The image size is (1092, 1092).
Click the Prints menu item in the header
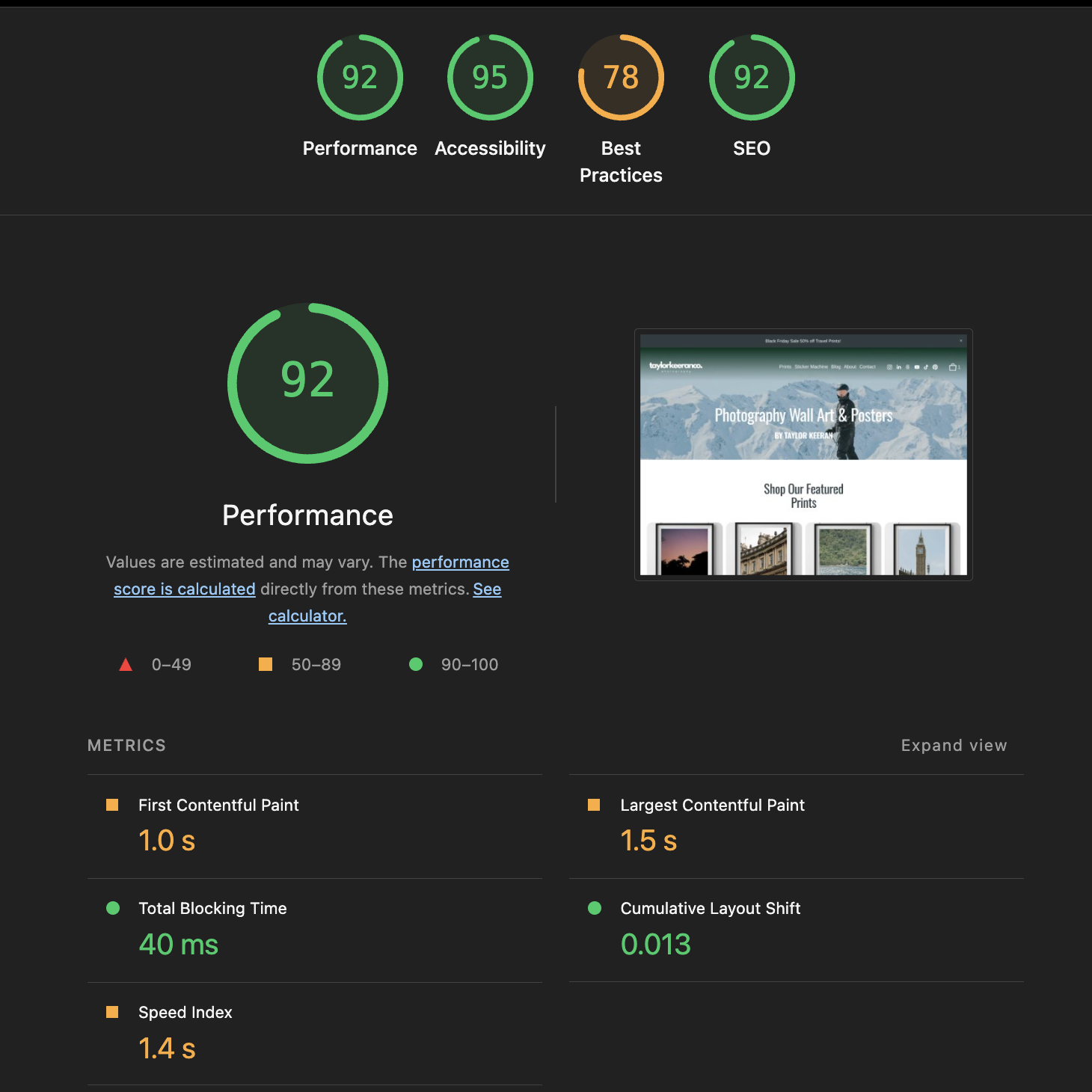[784, 366]
